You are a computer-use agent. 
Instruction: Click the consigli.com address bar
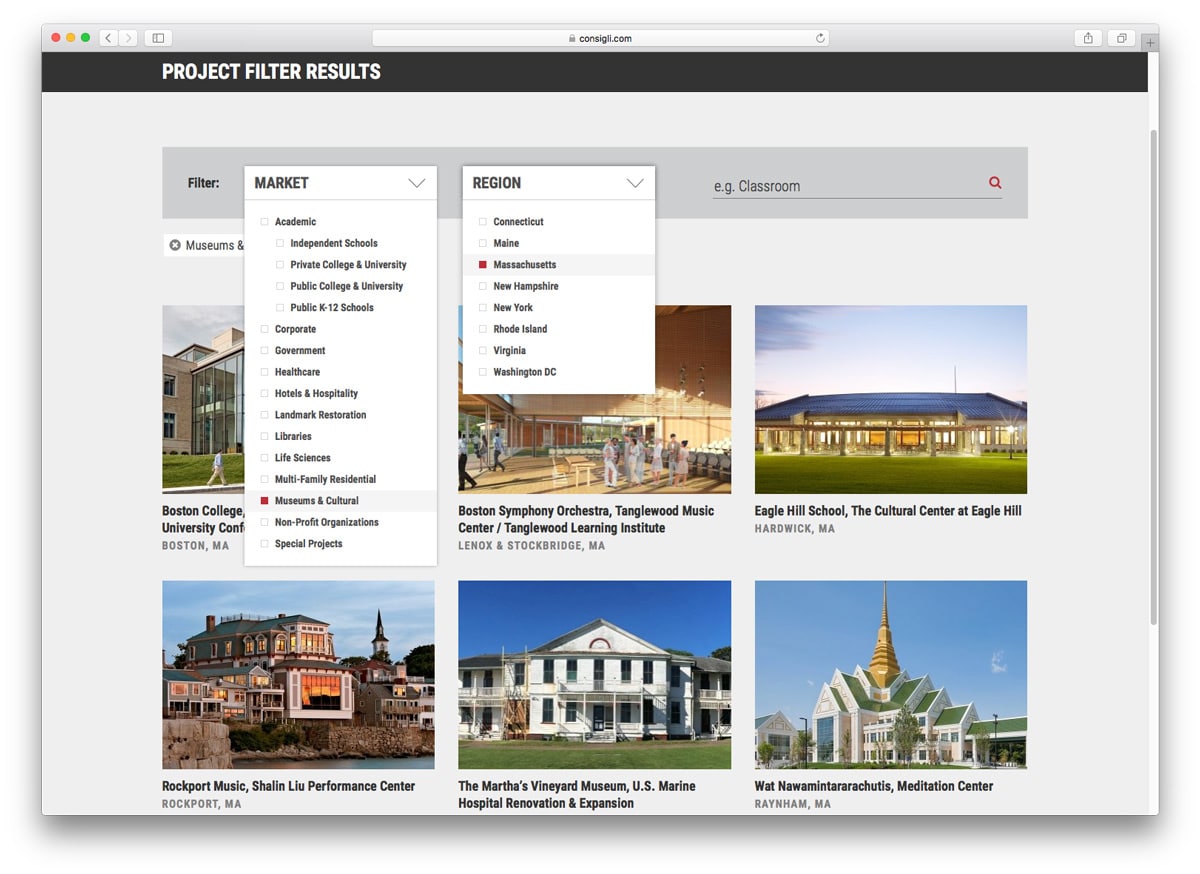point(600,38)
